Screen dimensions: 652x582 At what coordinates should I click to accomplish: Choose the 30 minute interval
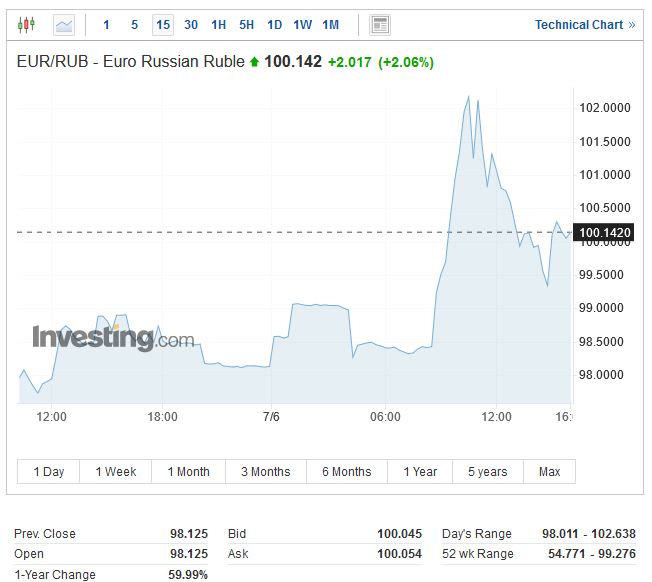pyautogui.click(x=191, y=24)
